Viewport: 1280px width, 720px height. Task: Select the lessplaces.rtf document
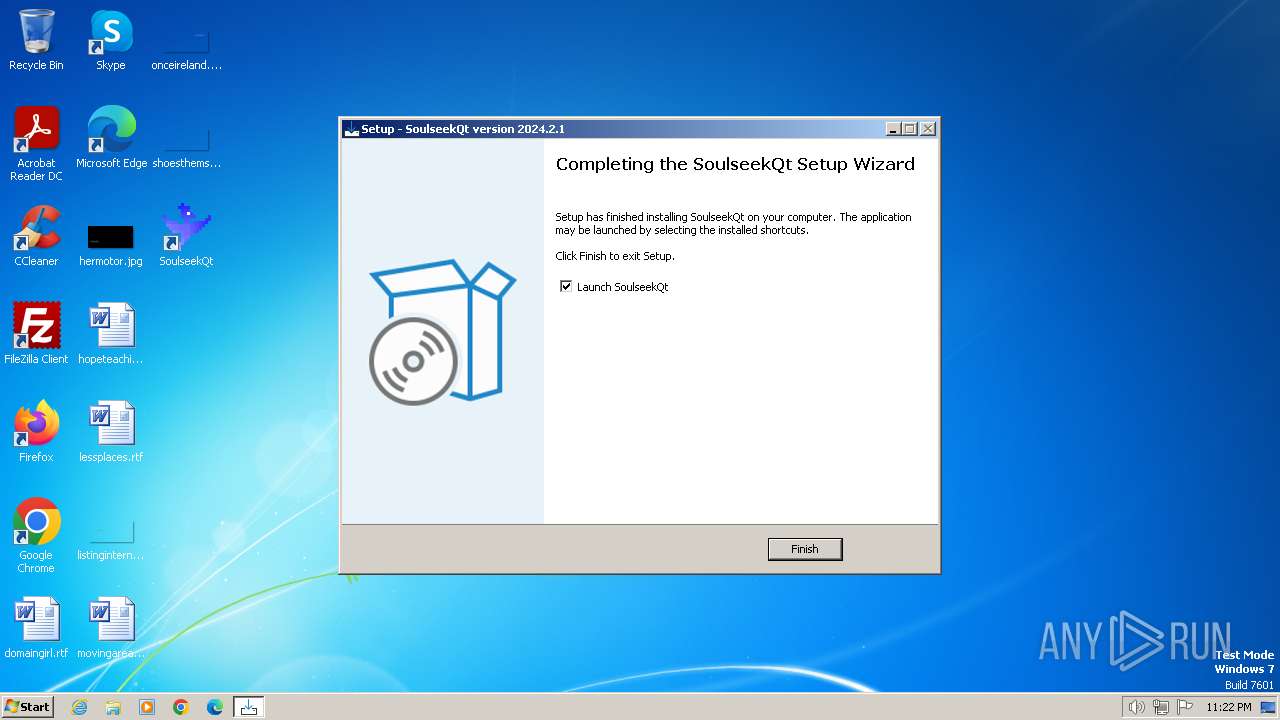111,433
